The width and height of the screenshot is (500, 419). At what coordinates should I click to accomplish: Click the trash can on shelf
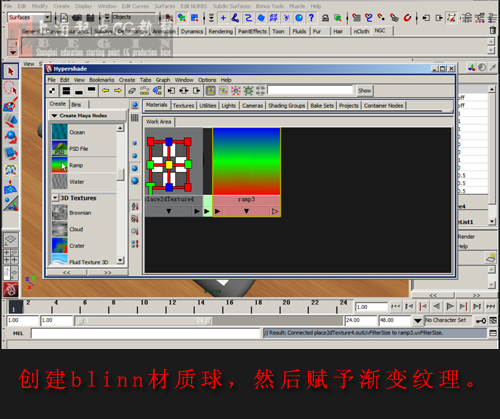tap(492, 30)
